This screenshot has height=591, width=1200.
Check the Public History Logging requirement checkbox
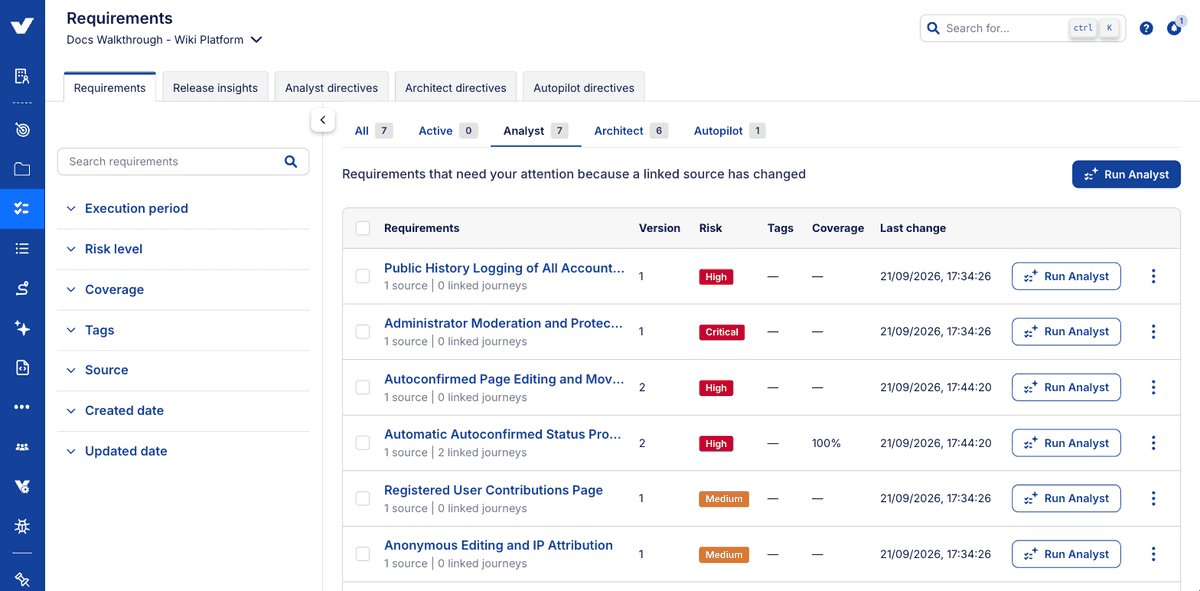click(363, 276)
